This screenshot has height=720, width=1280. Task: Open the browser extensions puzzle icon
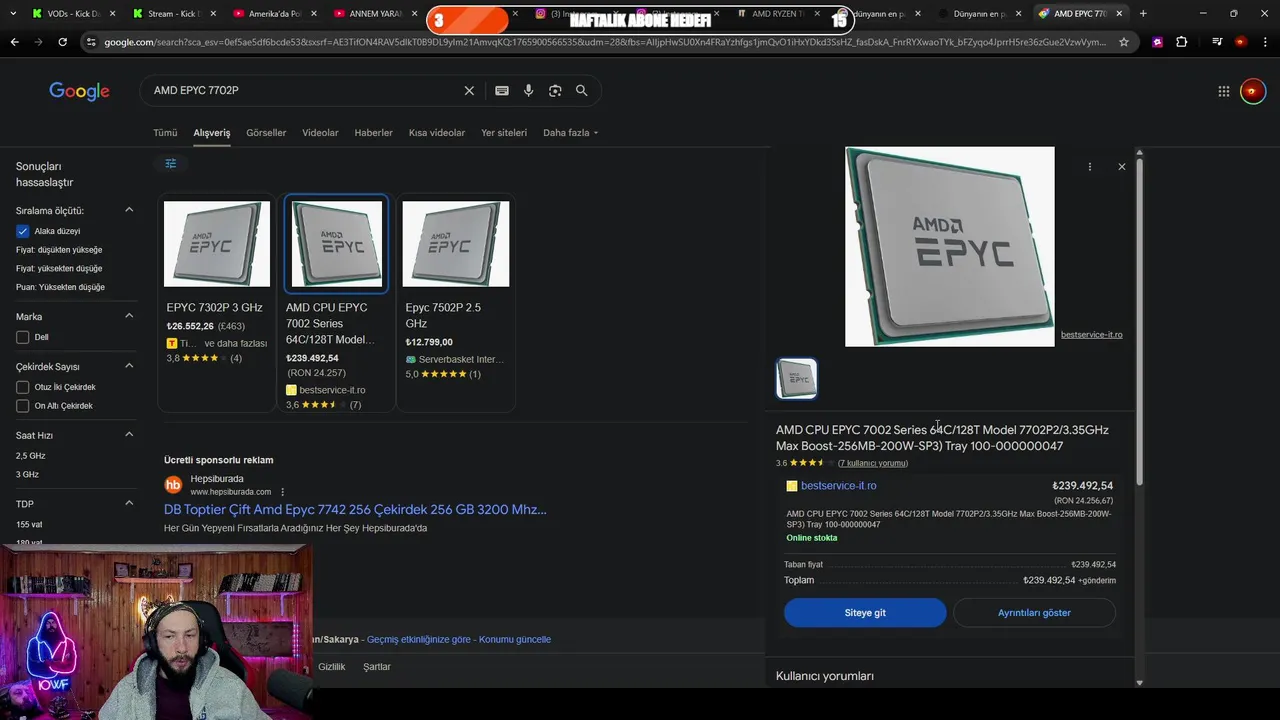click(x=1182, y=42)
